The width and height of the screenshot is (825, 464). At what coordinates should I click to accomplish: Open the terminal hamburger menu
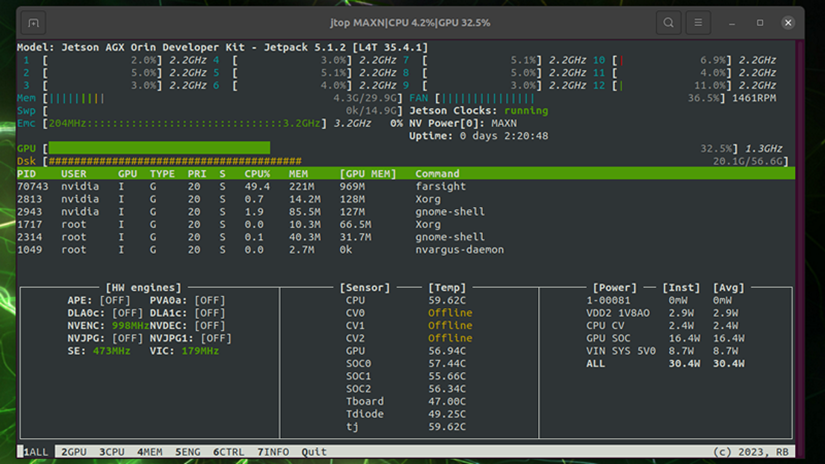point(698,23)
